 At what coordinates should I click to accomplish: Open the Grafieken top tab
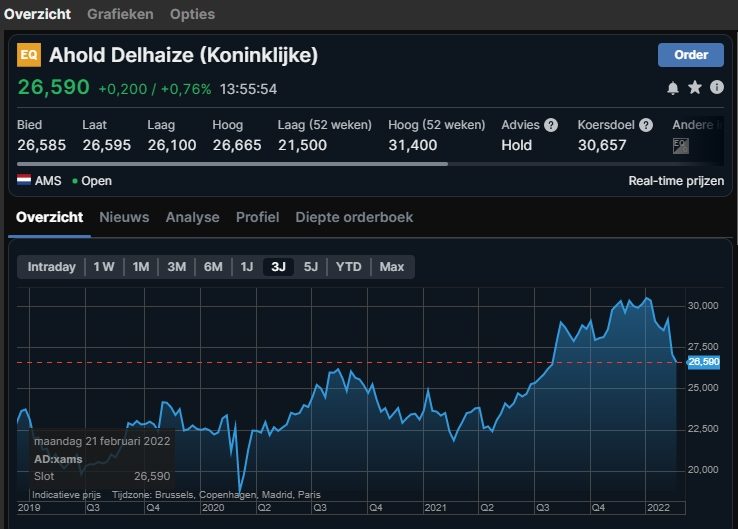[120, 14]
